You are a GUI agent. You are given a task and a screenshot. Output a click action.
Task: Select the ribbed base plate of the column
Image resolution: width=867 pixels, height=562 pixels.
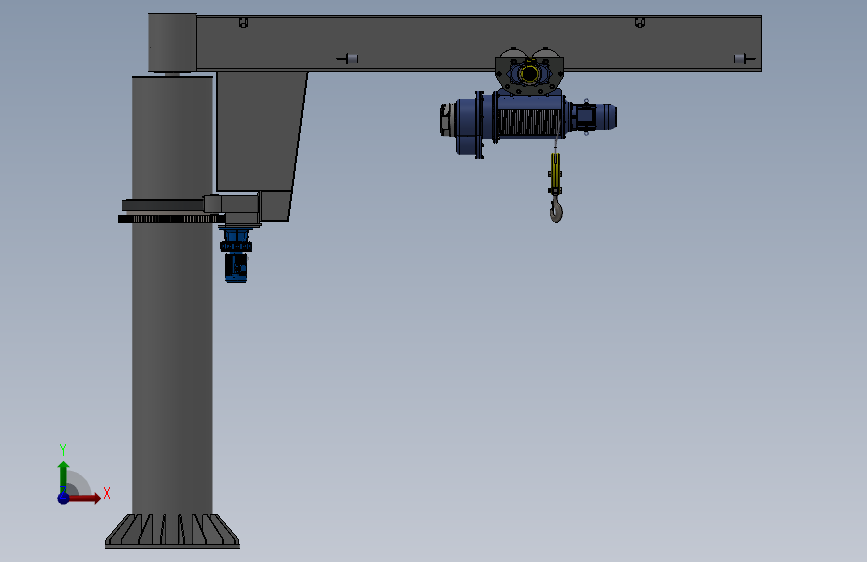(173, 531)
